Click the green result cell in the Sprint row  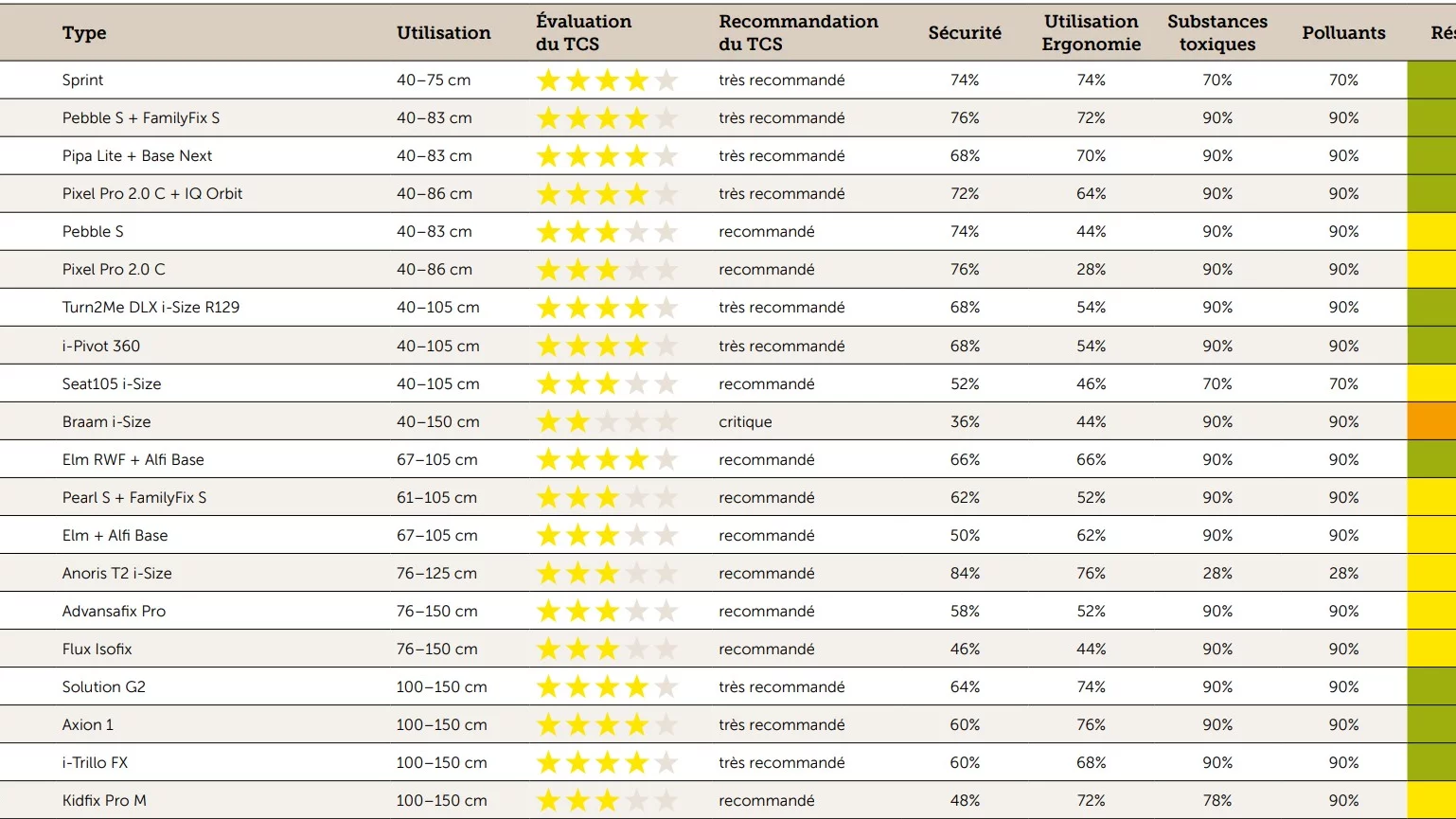pos(1430,80)
